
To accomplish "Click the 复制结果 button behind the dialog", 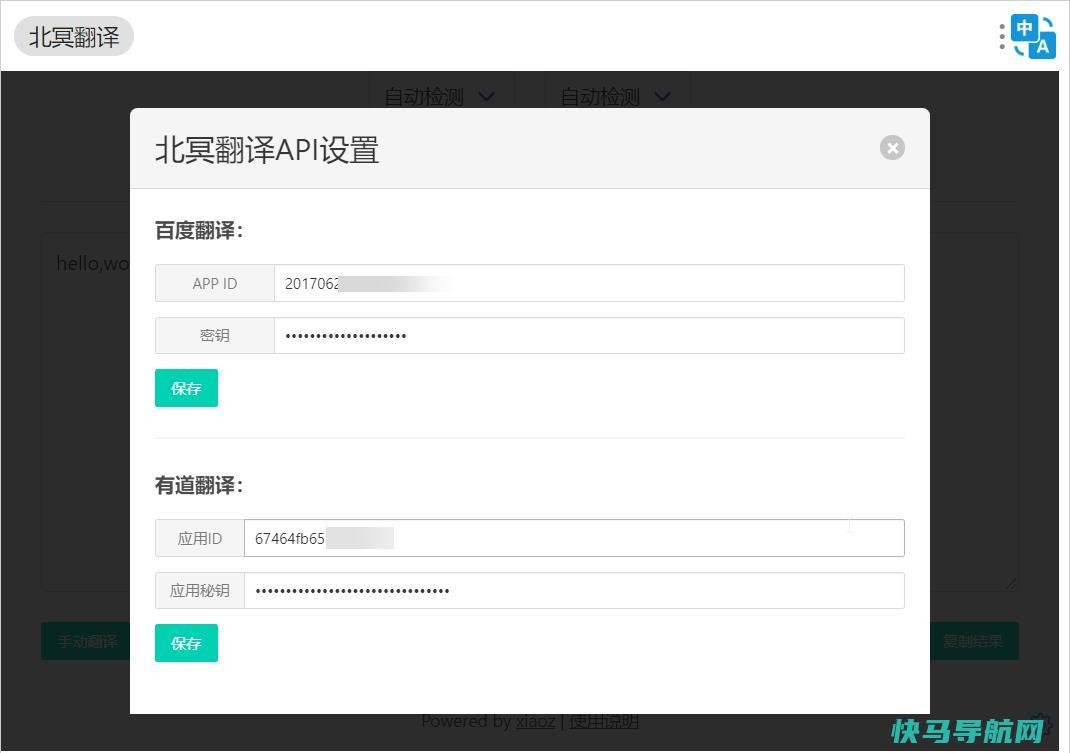I will coord(974,642).
